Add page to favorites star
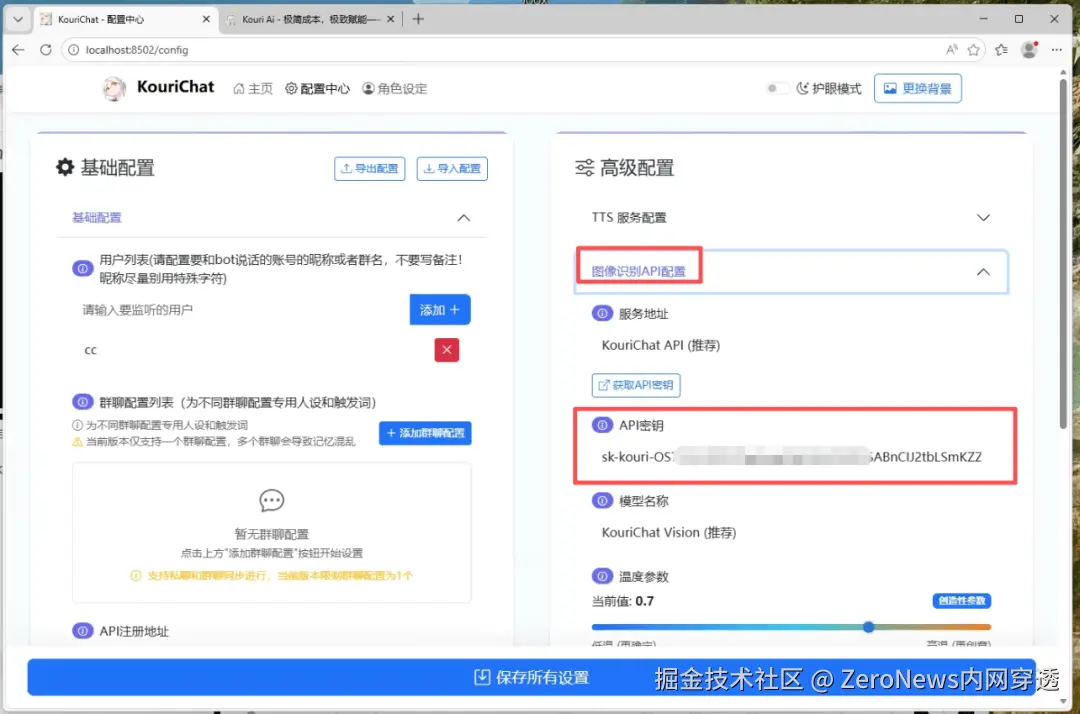The height and width of the screenshot is (714, 1080). (973, 50)
